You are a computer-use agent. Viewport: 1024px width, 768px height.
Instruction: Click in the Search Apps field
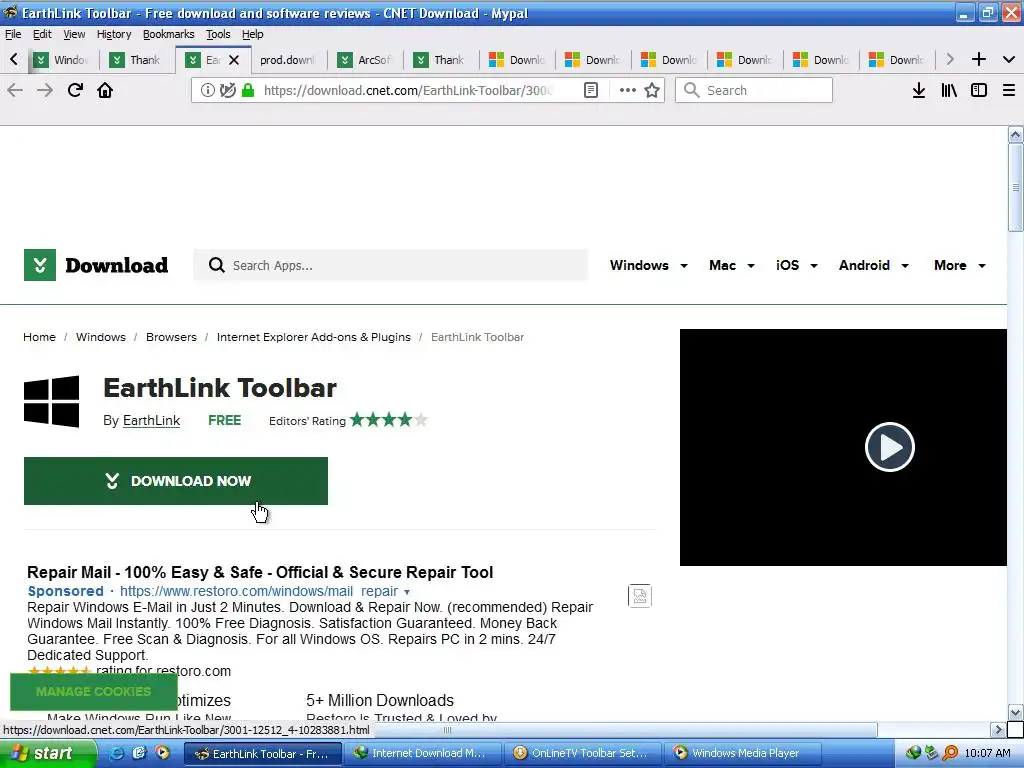pyautogui.click(x=391, y=265)
